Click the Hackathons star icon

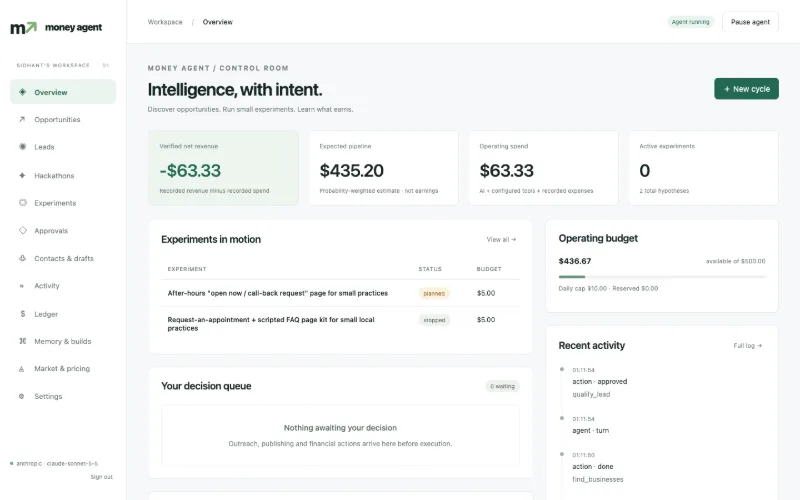pos(22,176)
